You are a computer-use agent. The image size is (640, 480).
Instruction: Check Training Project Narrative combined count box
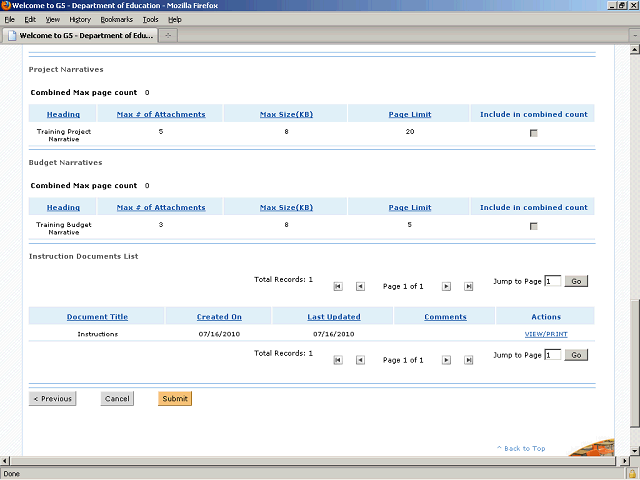pyautogui.click(x=533, y=133)
